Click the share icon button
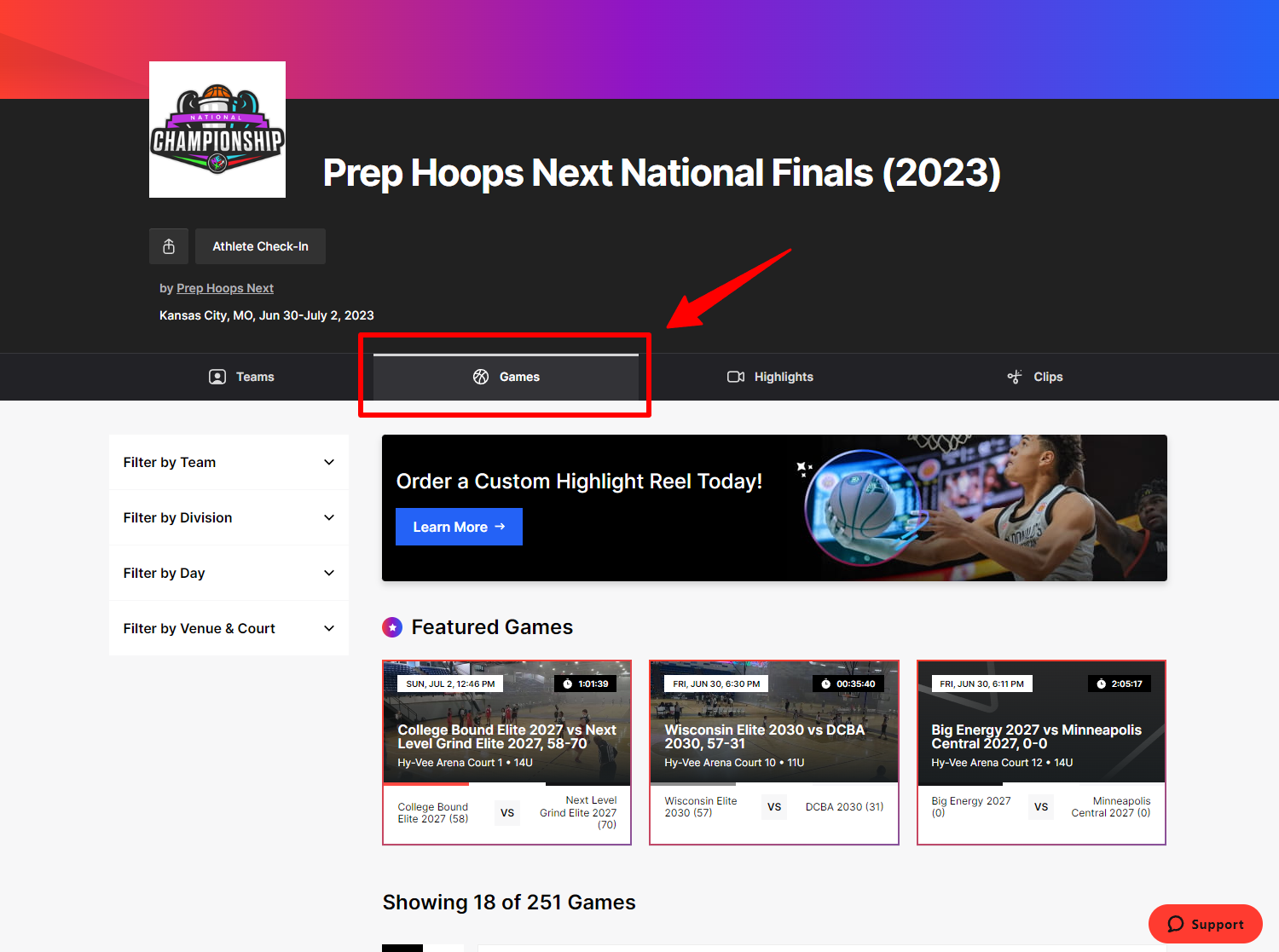This screenshot has width=1279, height=952. coord(169,246)
